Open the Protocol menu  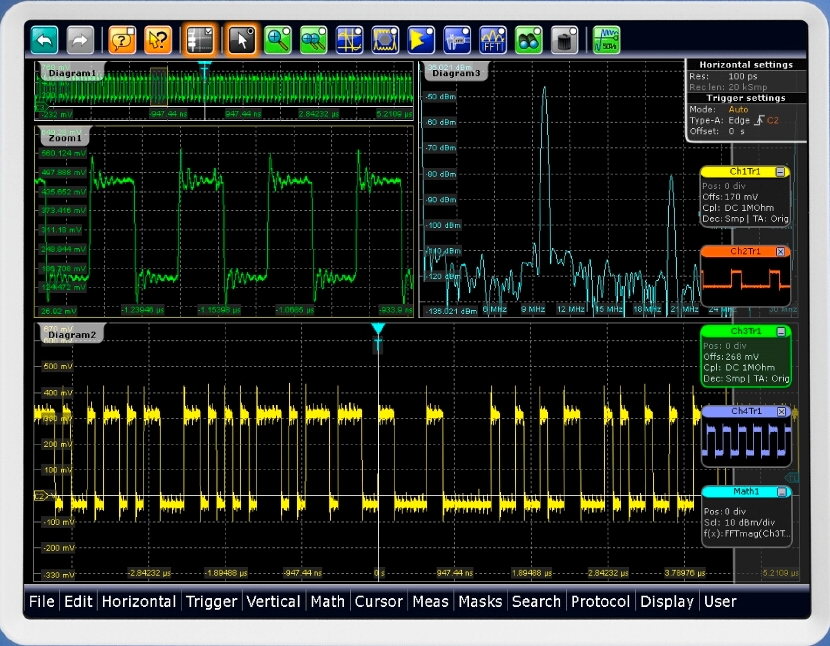click(601, 601)
